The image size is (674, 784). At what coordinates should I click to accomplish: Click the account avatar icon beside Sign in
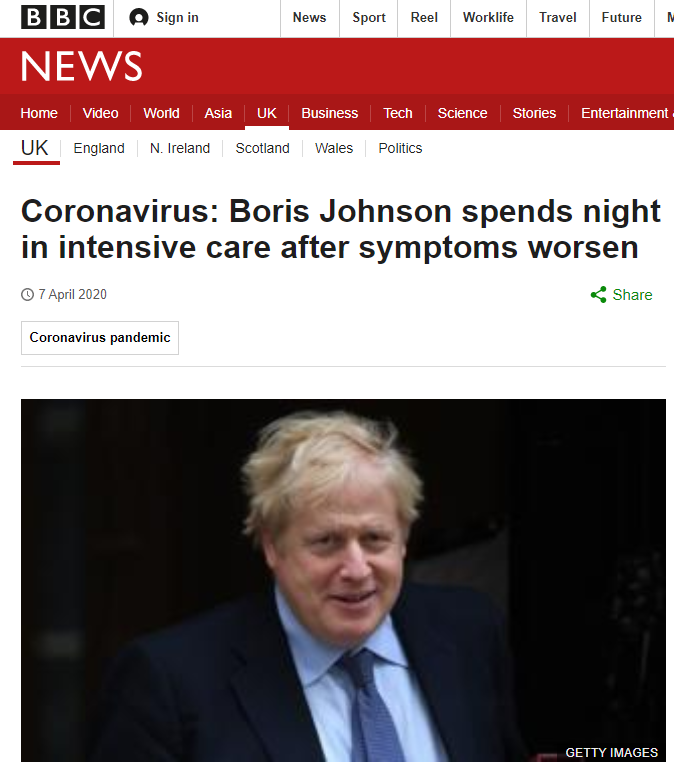pyautogui.click(x=138, y=18)
